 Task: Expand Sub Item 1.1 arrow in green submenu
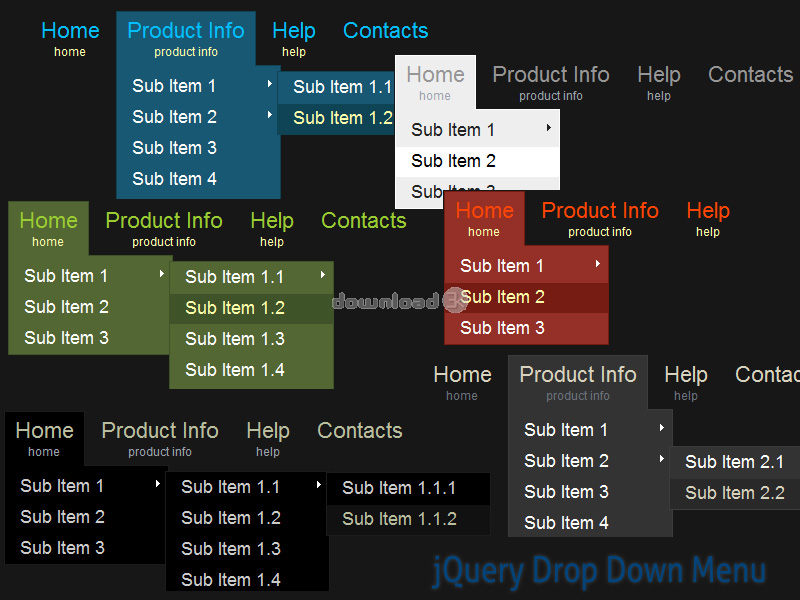click(322, 275)
